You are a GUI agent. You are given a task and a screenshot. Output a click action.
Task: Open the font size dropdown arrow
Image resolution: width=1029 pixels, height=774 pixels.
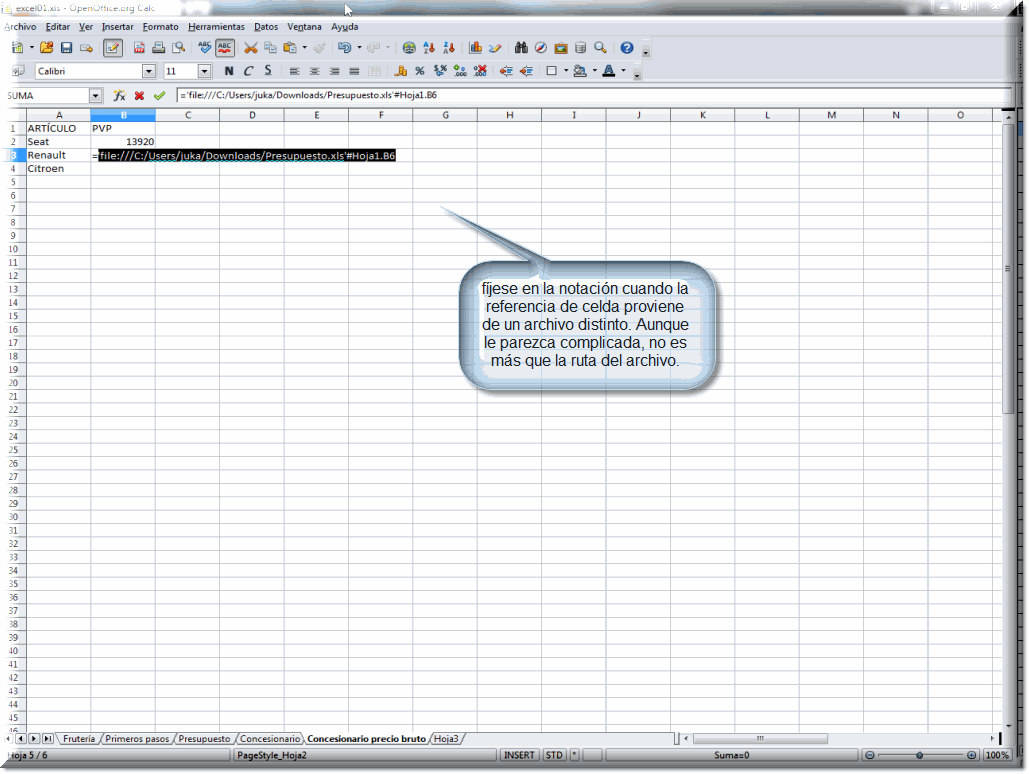pos(205,71)
